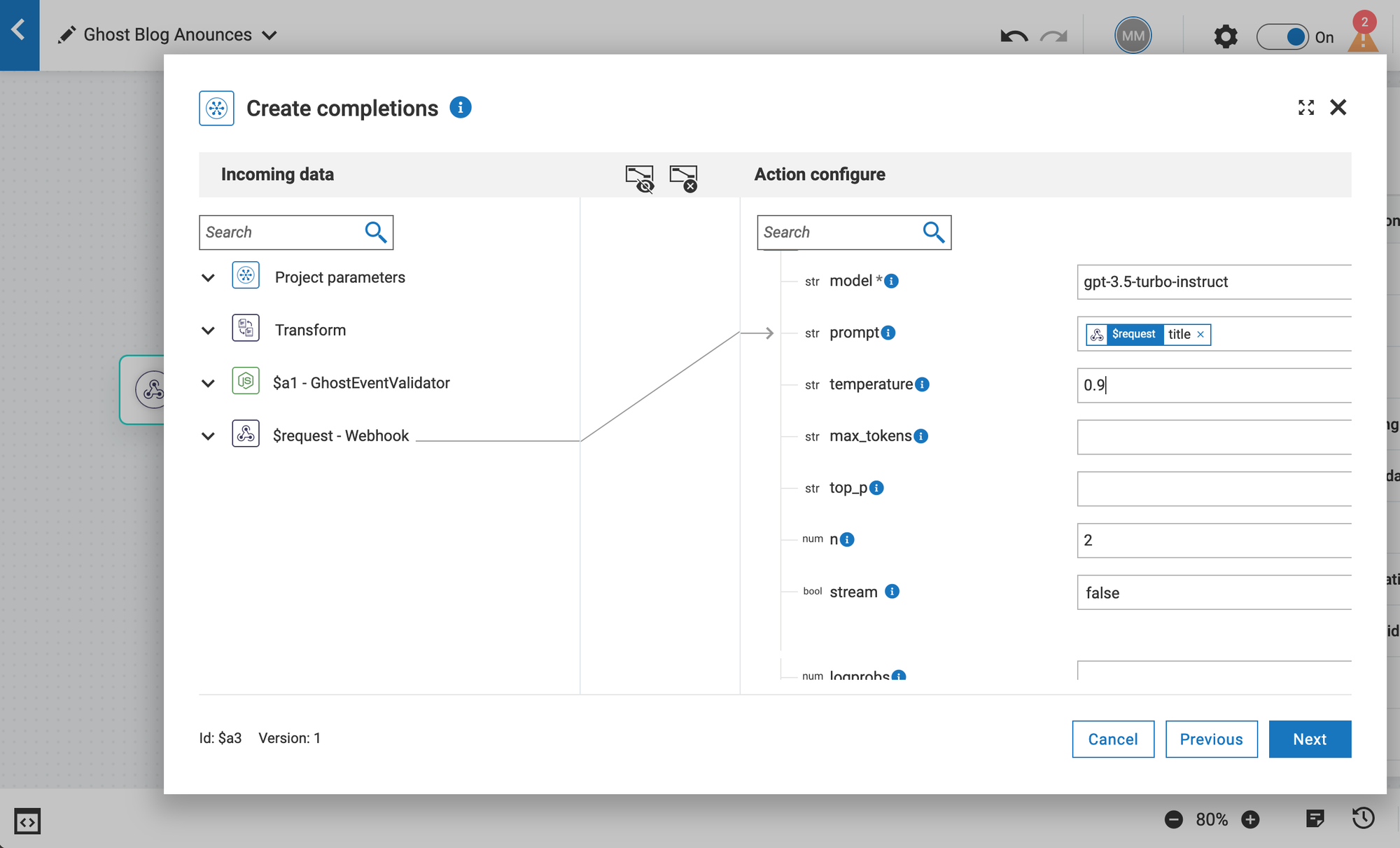The height and width of the screenshot is (848, 1400).
Task: Click the undo arrow
Action: pos(1014,36)
